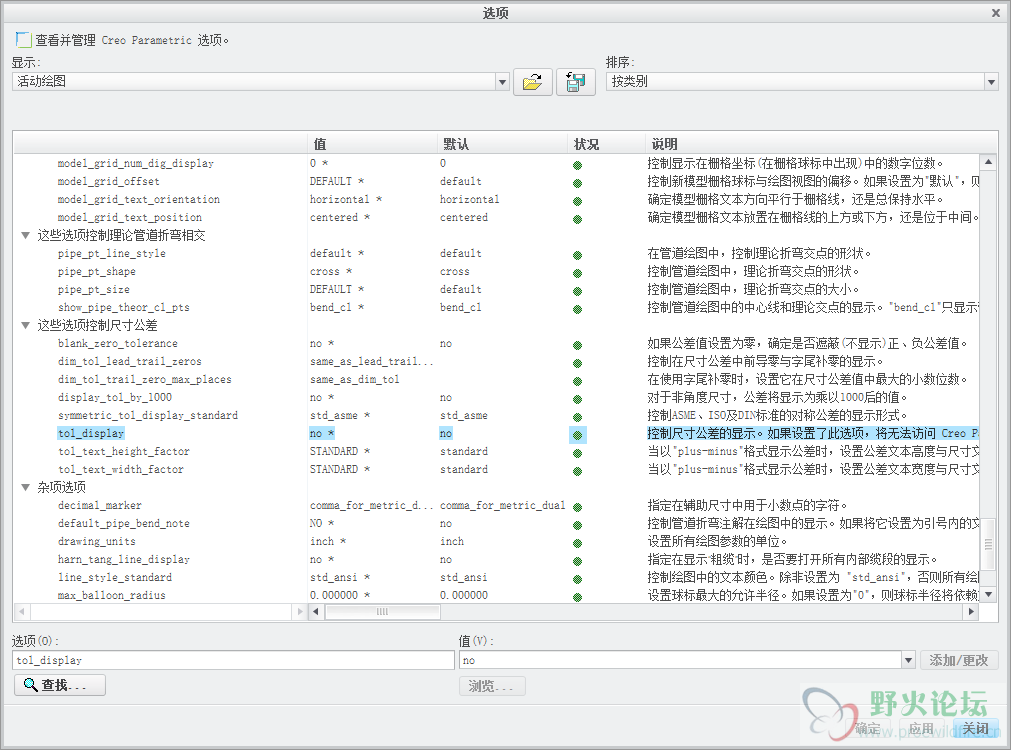Select the pipe_pt_size option
The image size is (1011, 750).
point(93,290)
